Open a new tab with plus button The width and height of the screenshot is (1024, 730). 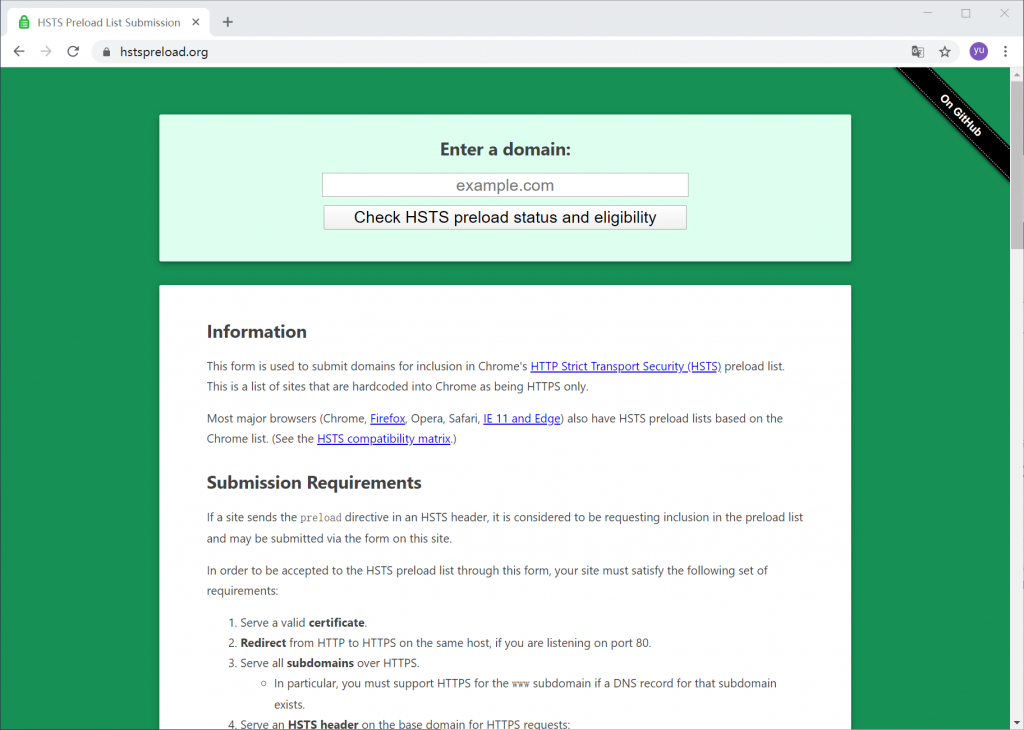pos(228,22)
